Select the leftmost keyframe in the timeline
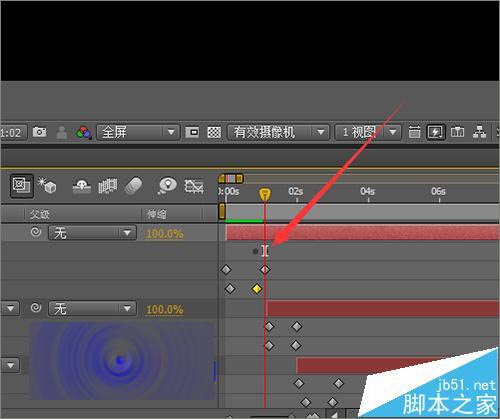500x419 pixels. click(x=226, y=269)
